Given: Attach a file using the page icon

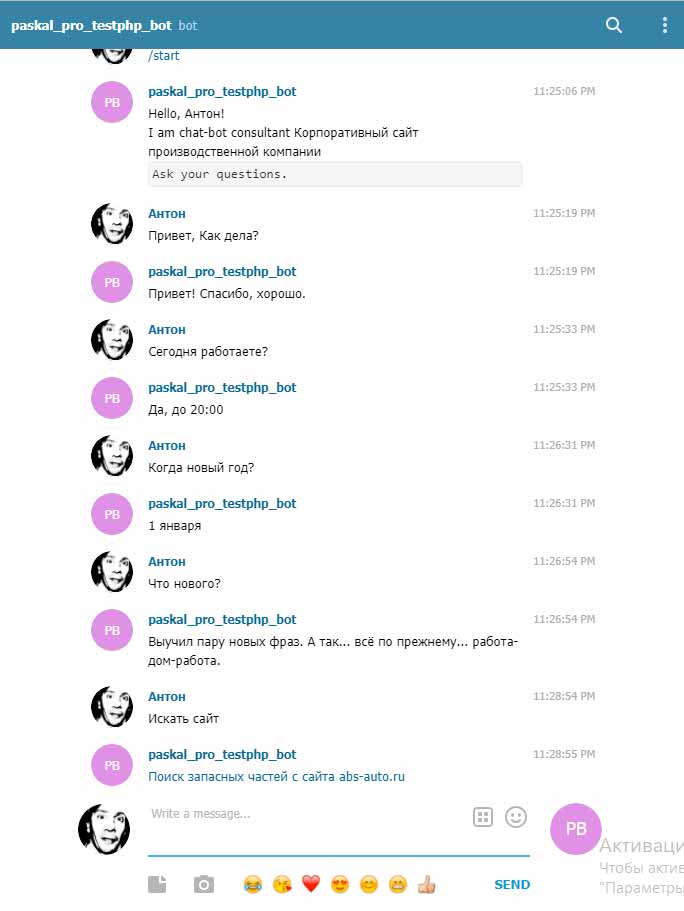Looking at the screenshot, I should 156,884.
